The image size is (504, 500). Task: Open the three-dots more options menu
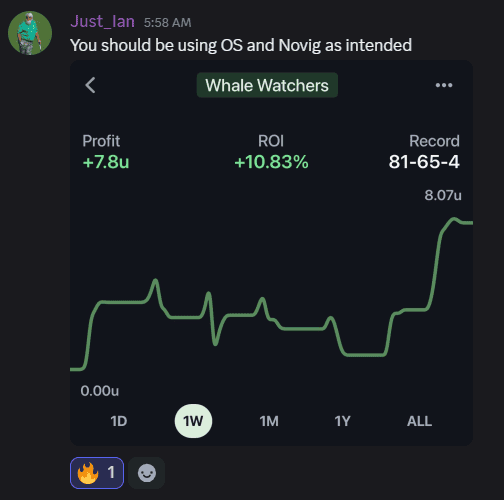444,85
